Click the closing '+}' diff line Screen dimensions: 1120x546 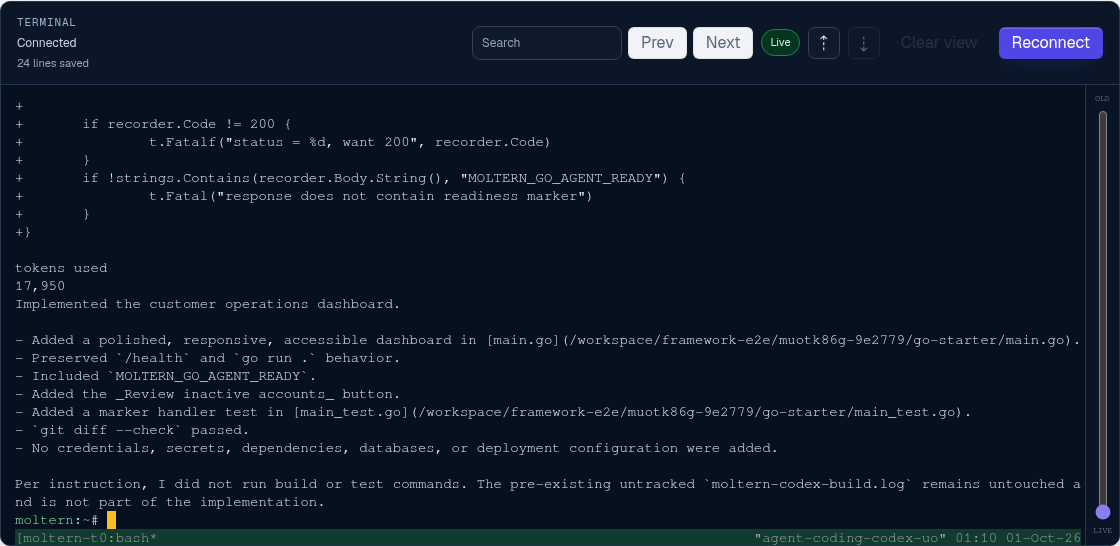coord(23,232)
